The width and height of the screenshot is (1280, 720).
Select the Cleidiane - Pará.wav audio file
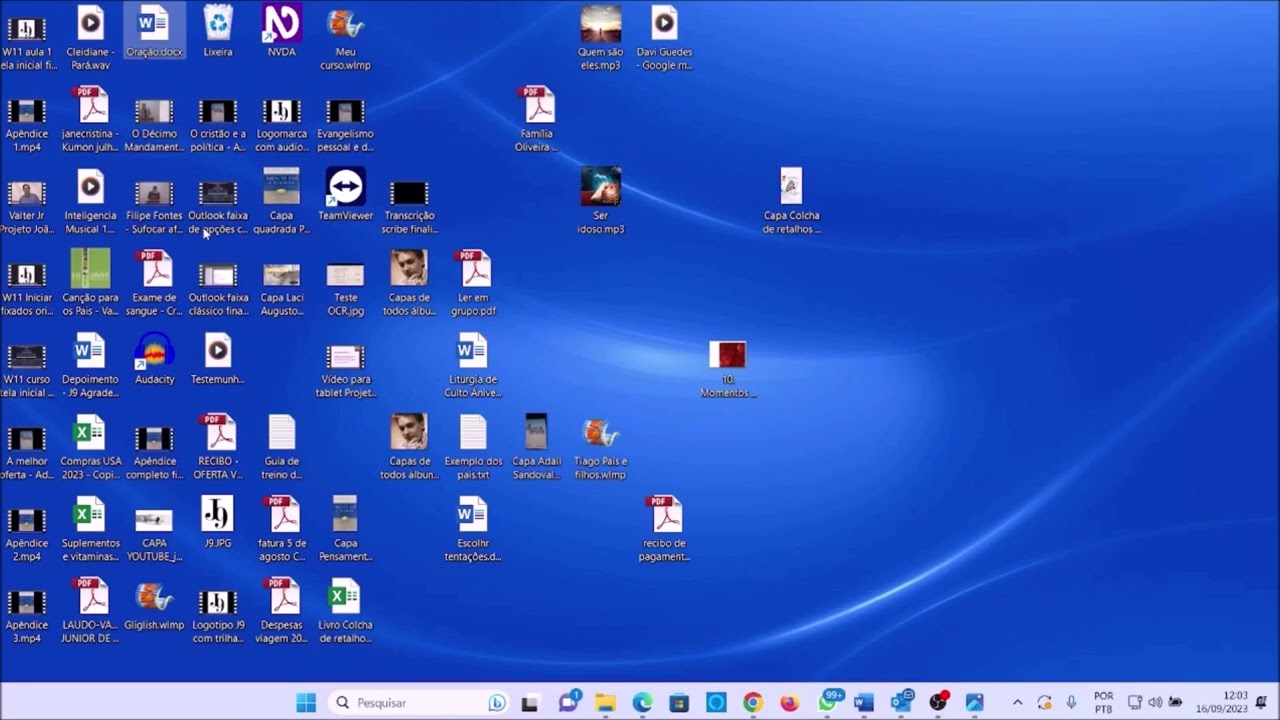click(x=90, y=38)
